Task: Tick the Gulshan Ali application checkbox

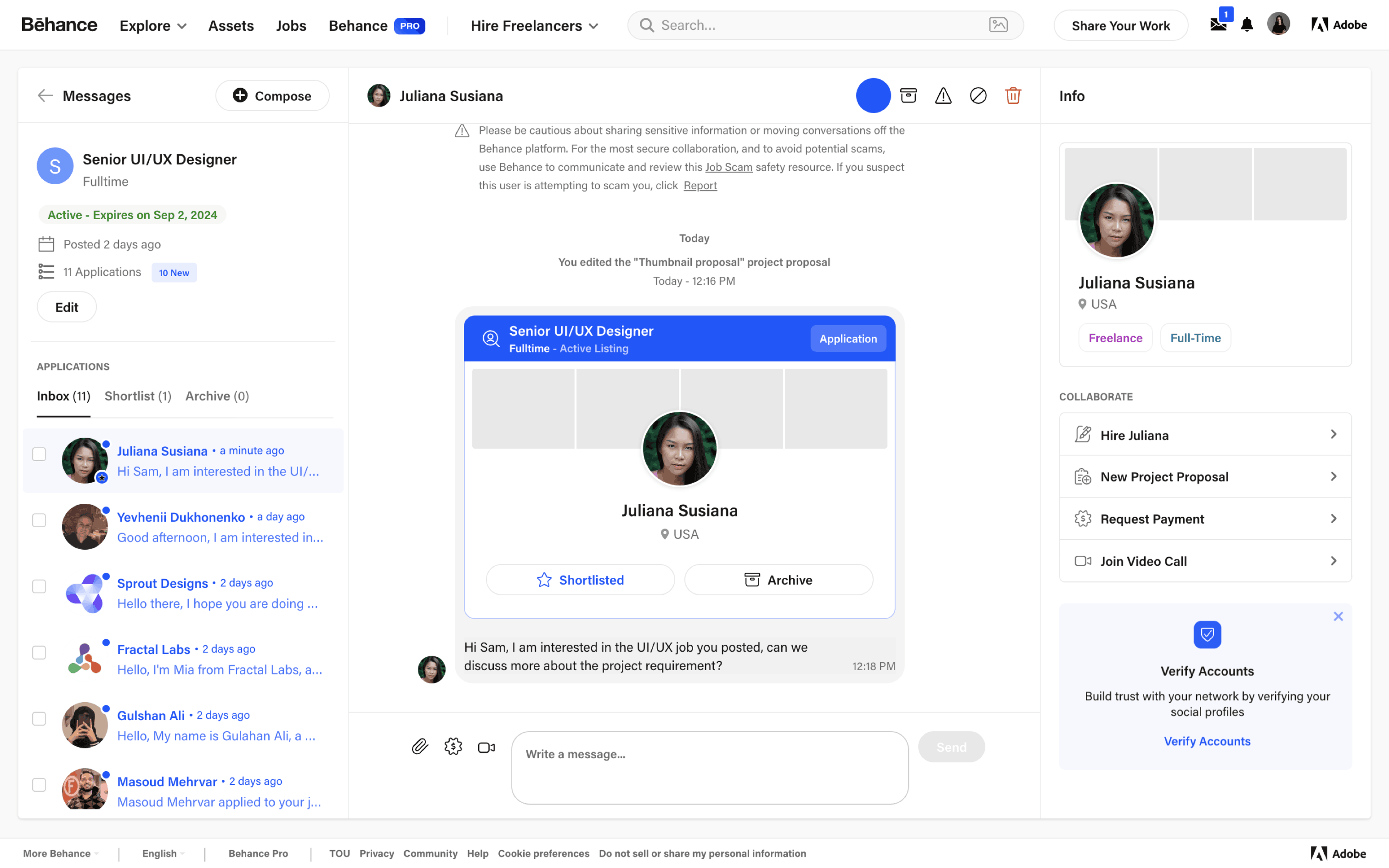Action: click(x=39, y=719)
